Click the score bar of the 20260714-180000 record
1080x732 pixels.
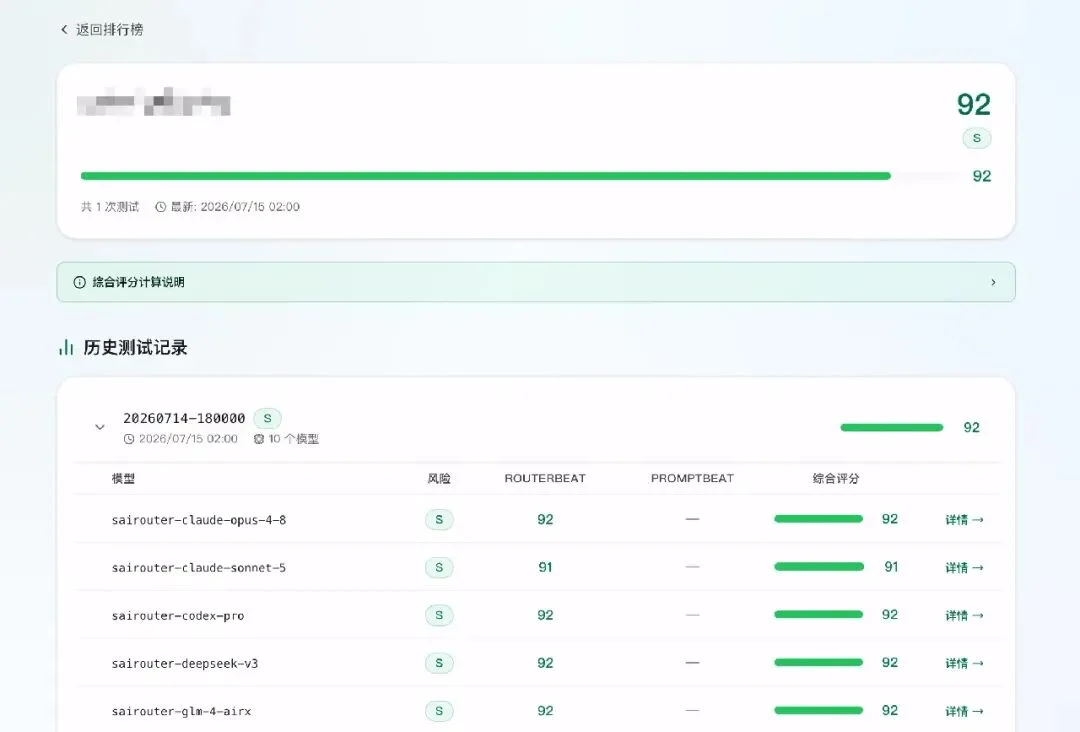[x=892, y=428]
